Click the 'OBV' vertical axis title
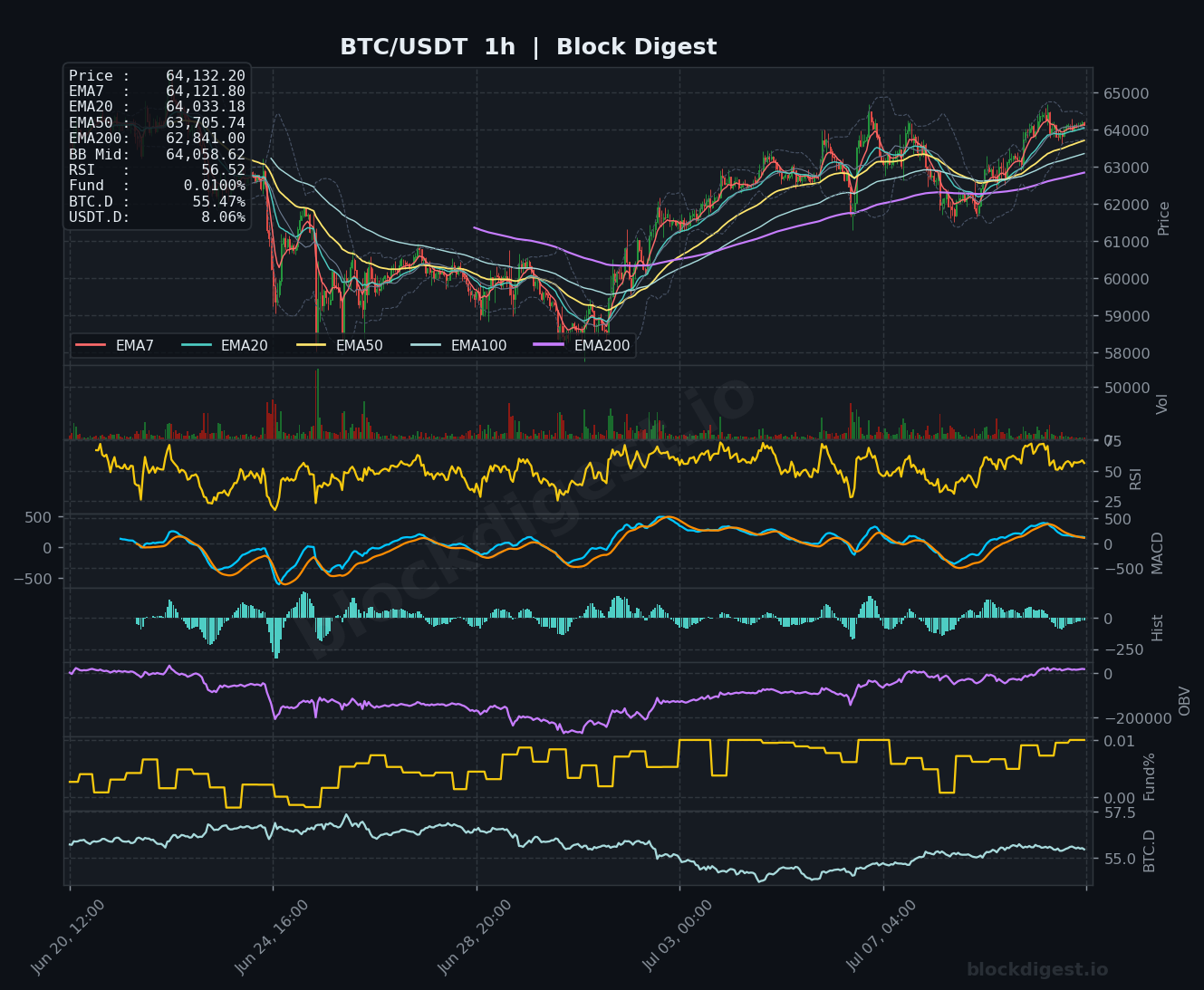 (x=1185, y=701)
